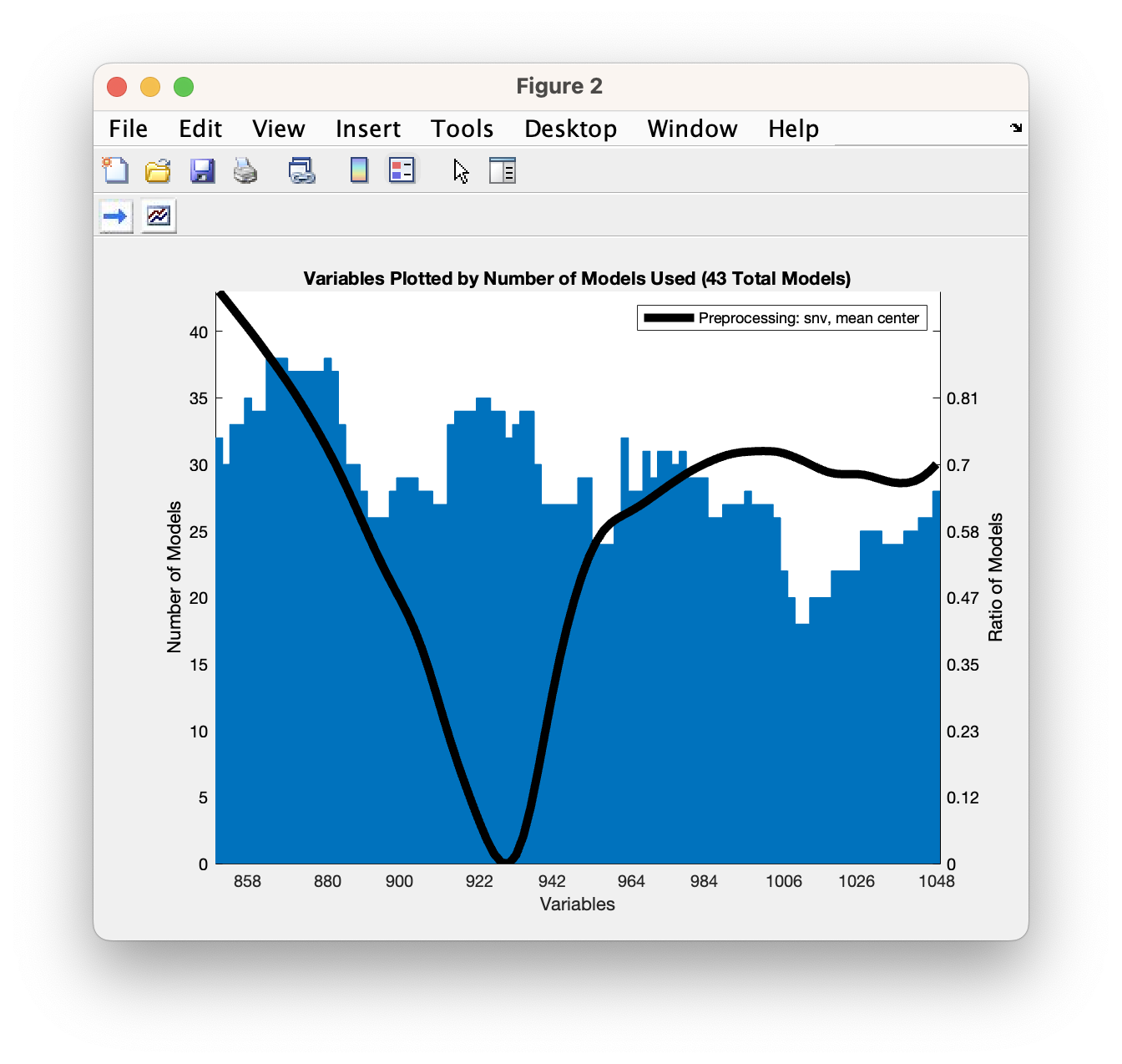The image size is (1122, 1064).
Task: Maximize the Figure 2 window with green button
Action: pyautogui.click(x=184, y=87)
